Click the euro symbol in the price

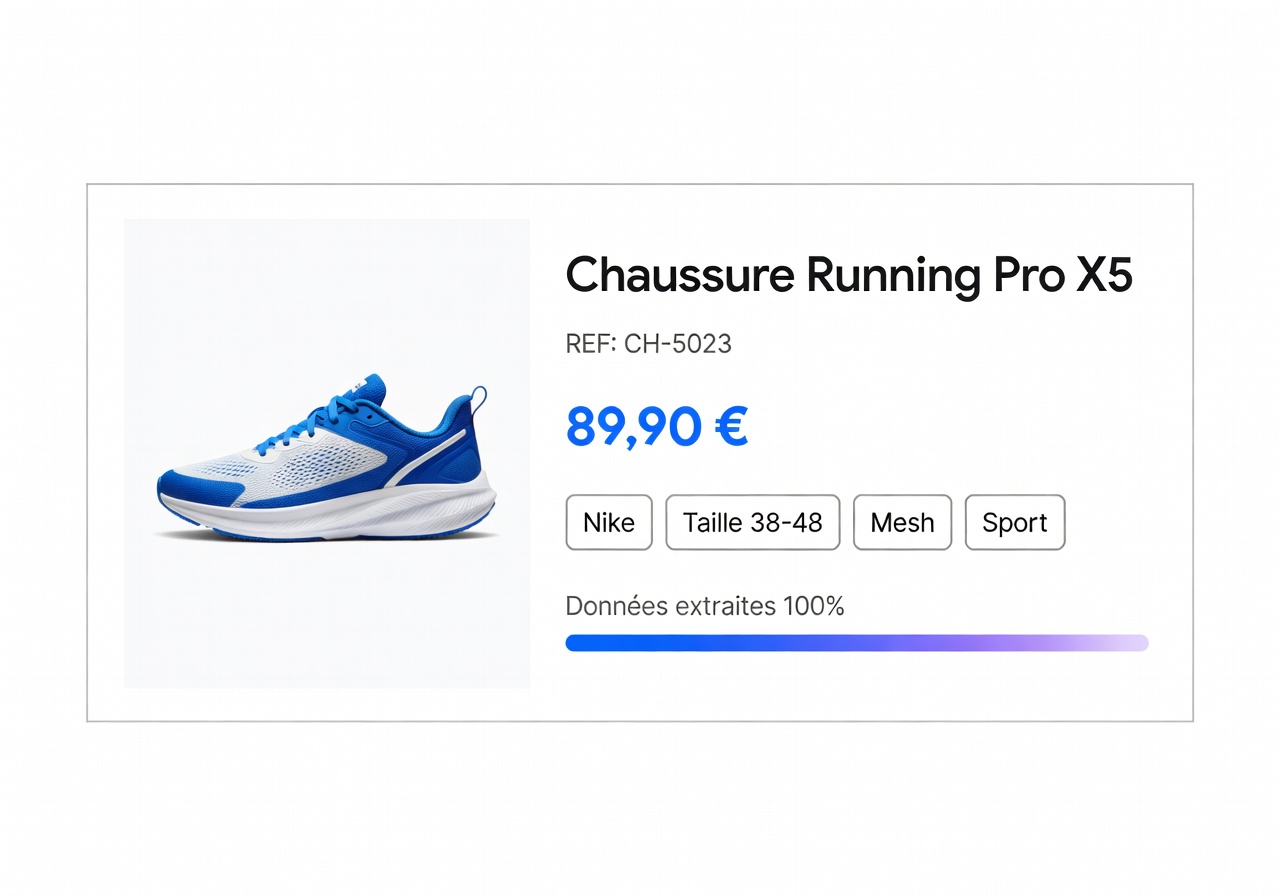coord(731,427)
